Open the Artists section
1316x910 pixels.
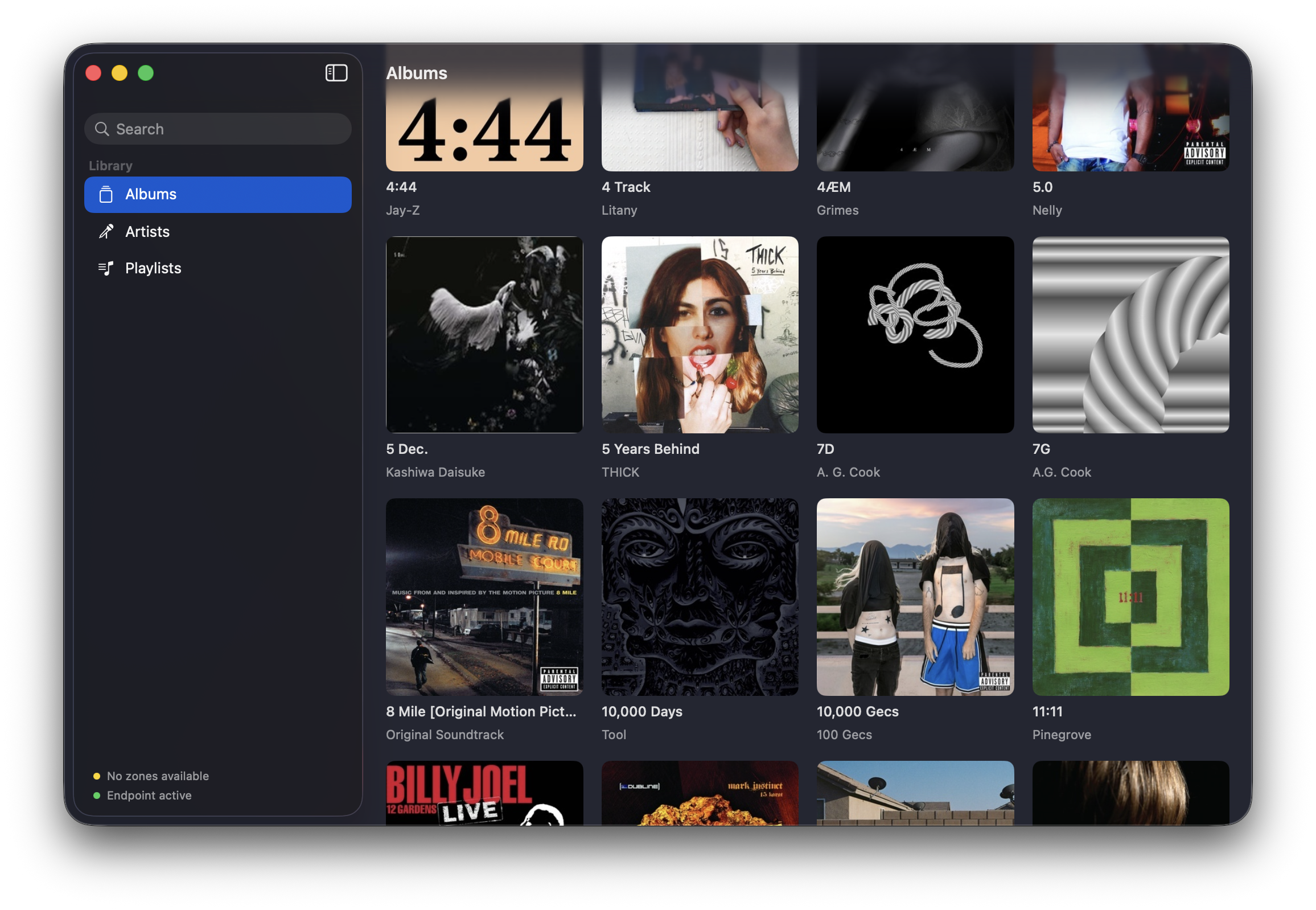[147, 232]
